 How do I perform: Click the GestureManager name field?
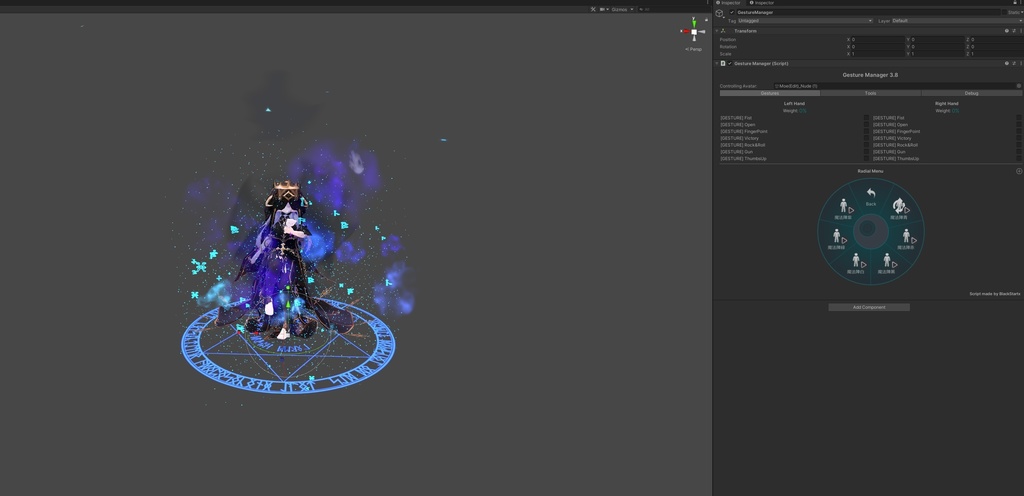(868, 12)
